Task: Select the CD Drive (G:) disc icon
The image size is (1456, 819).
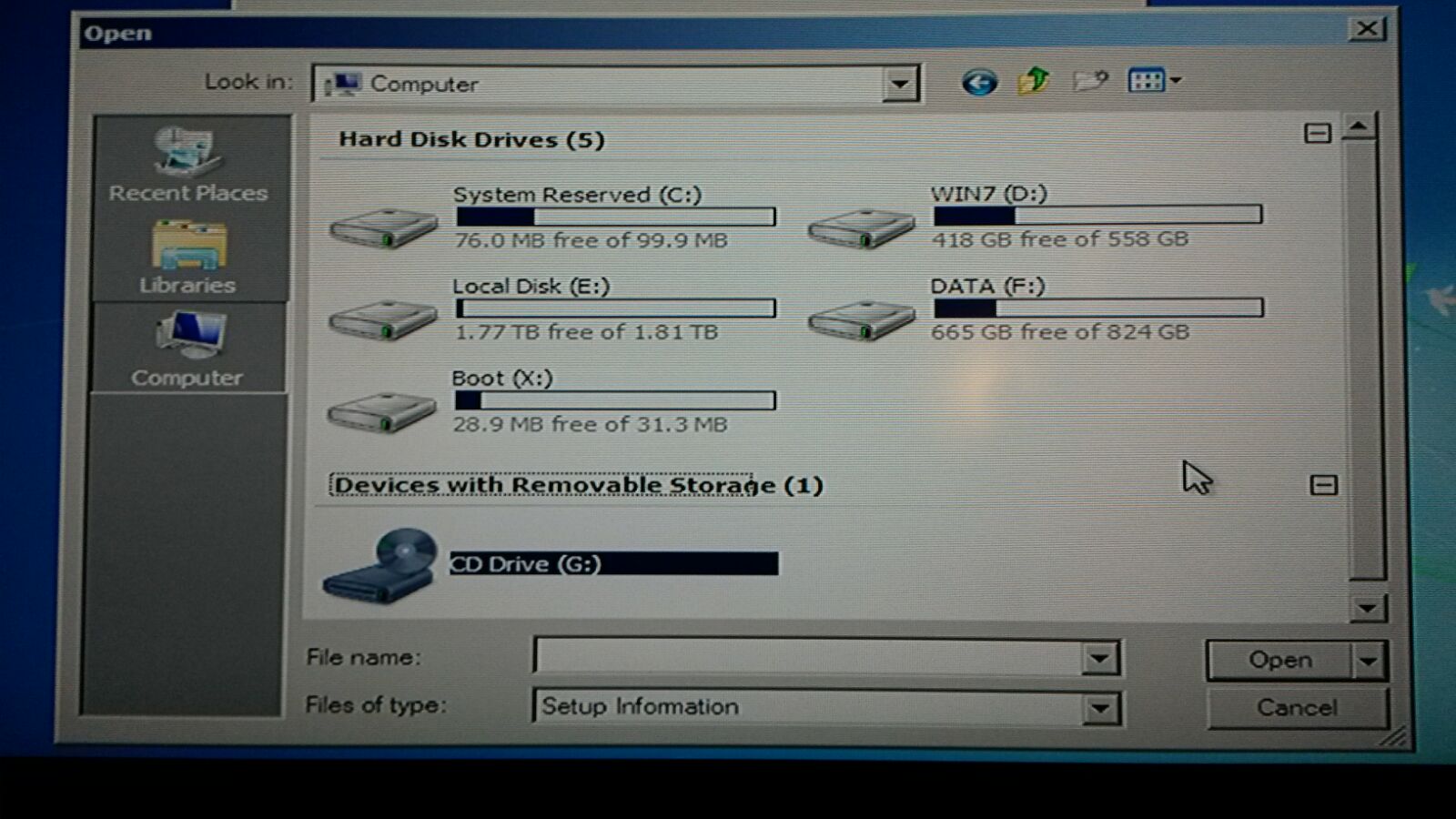Action: [380, 565]
